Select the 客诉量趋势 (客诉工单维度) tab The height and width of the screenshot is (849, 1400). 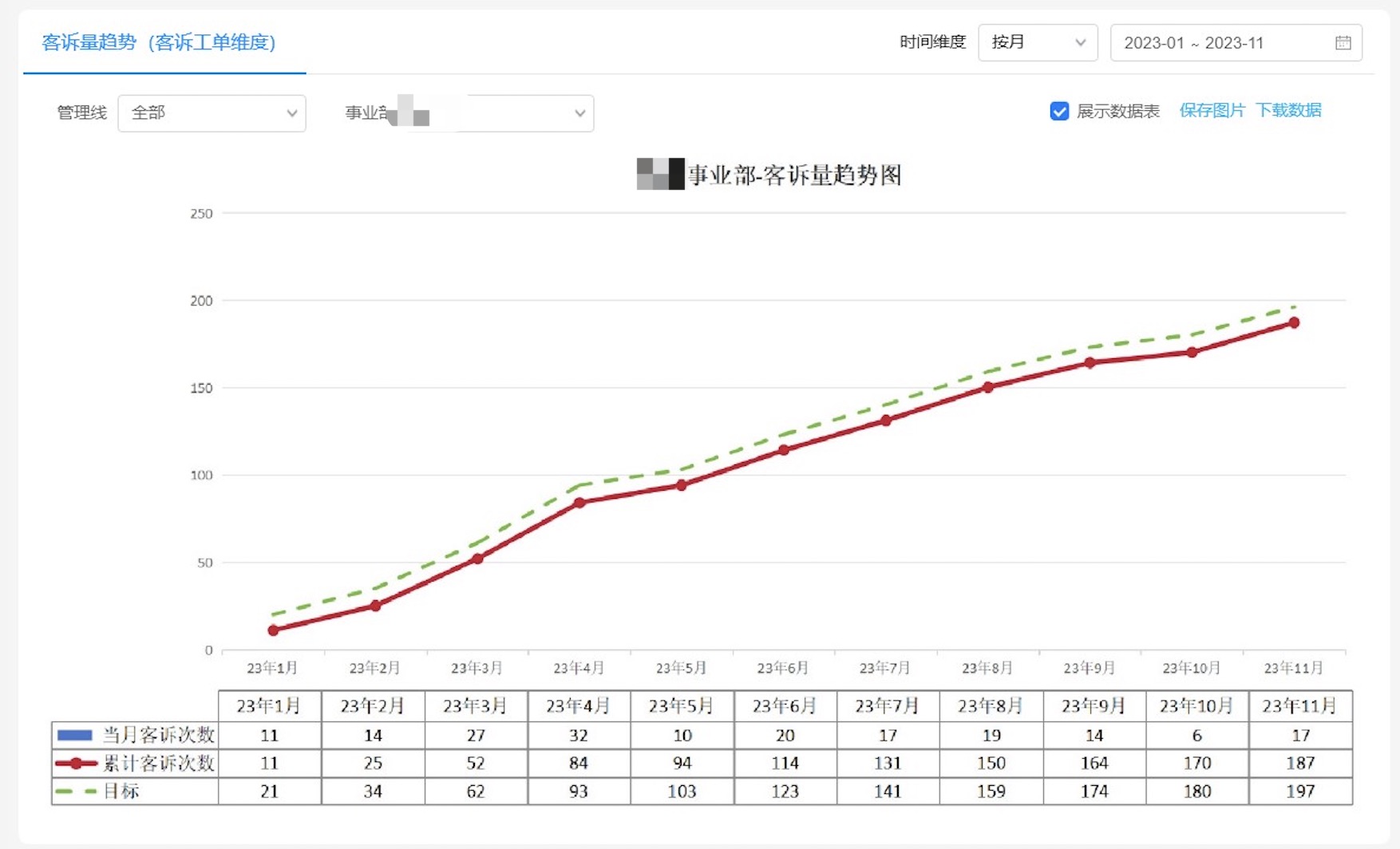158,42
